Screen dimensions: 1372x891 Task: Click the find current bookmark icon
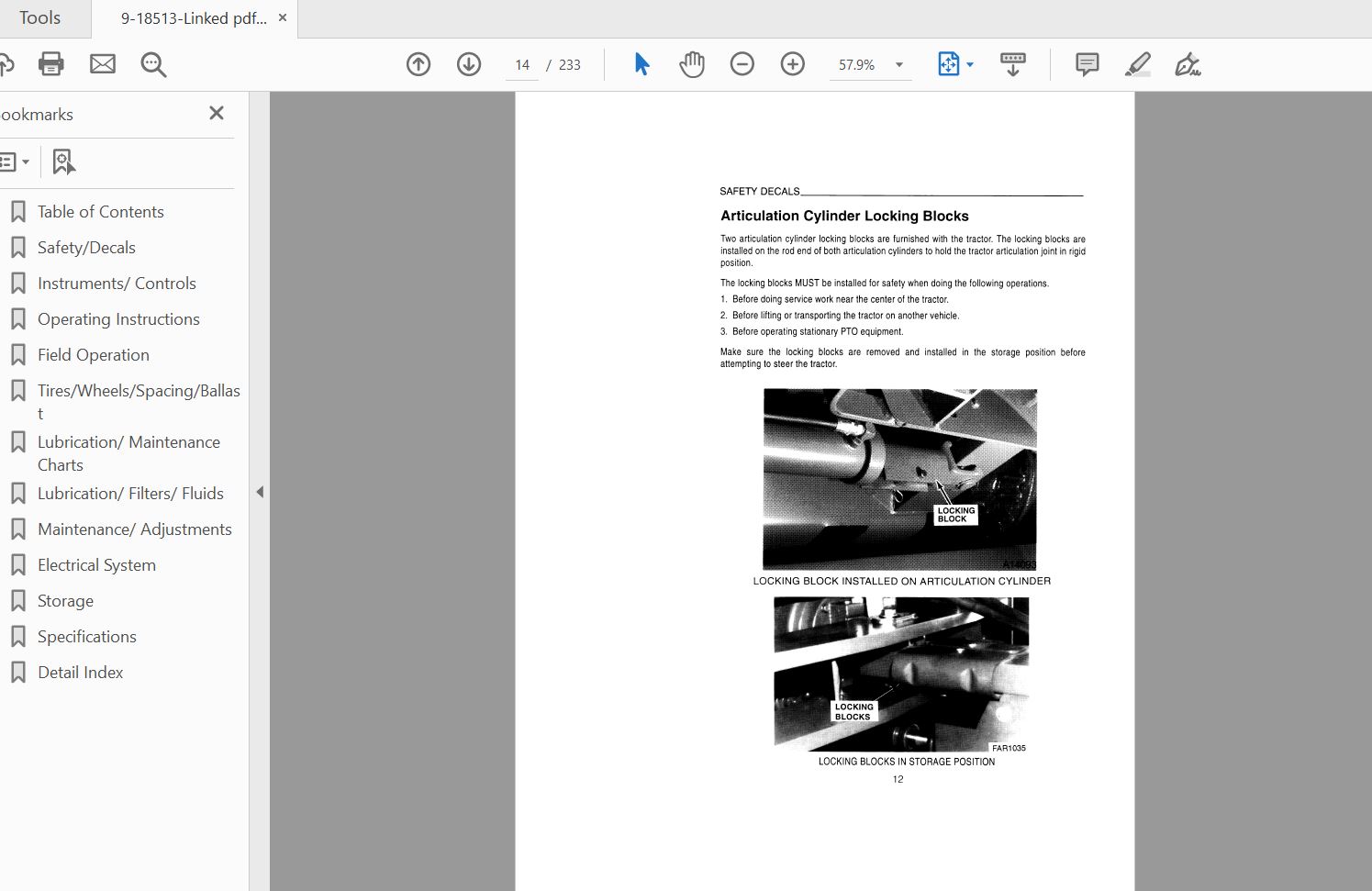point(63,162)
